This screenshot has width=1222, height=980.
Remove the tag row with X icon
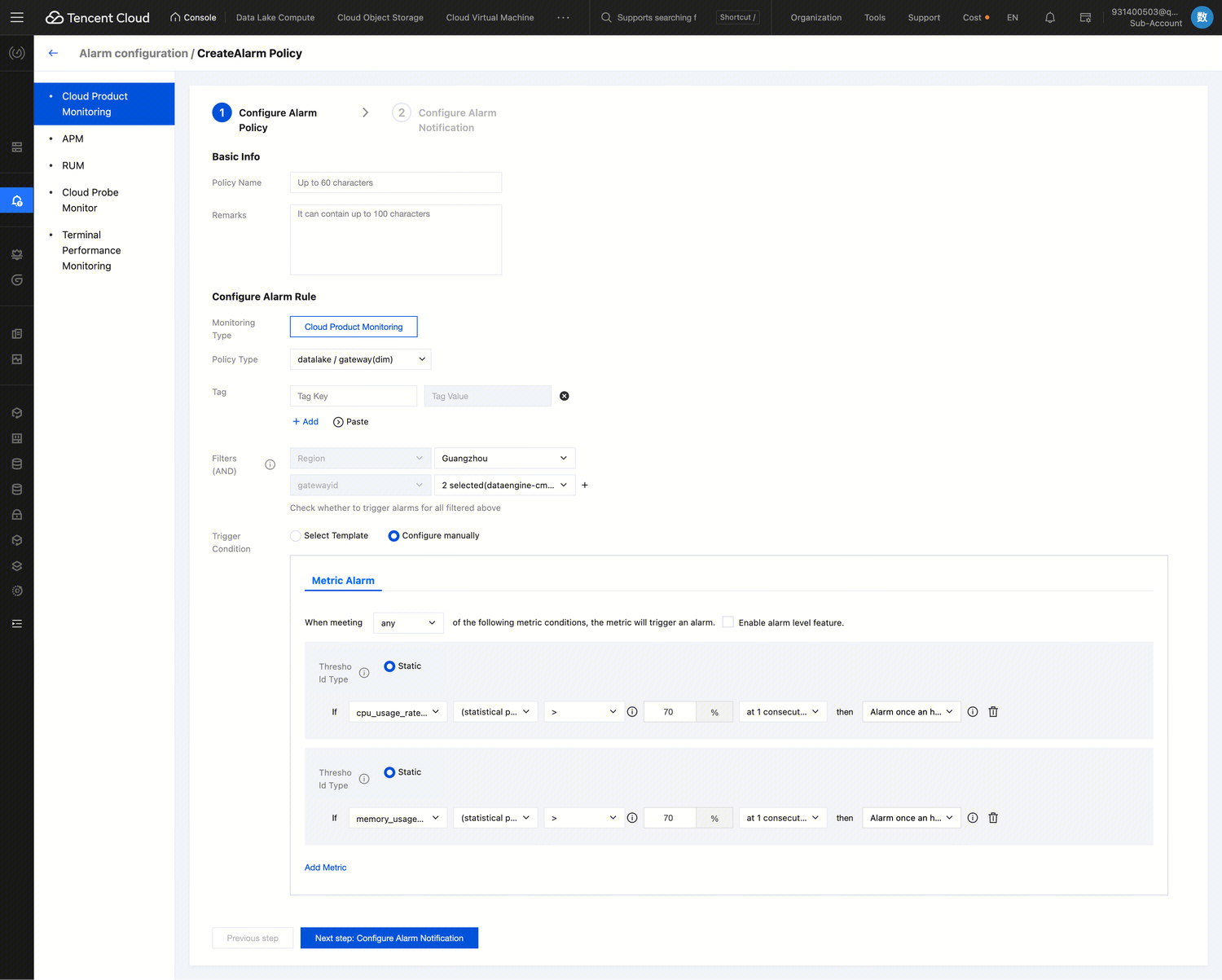564,396
